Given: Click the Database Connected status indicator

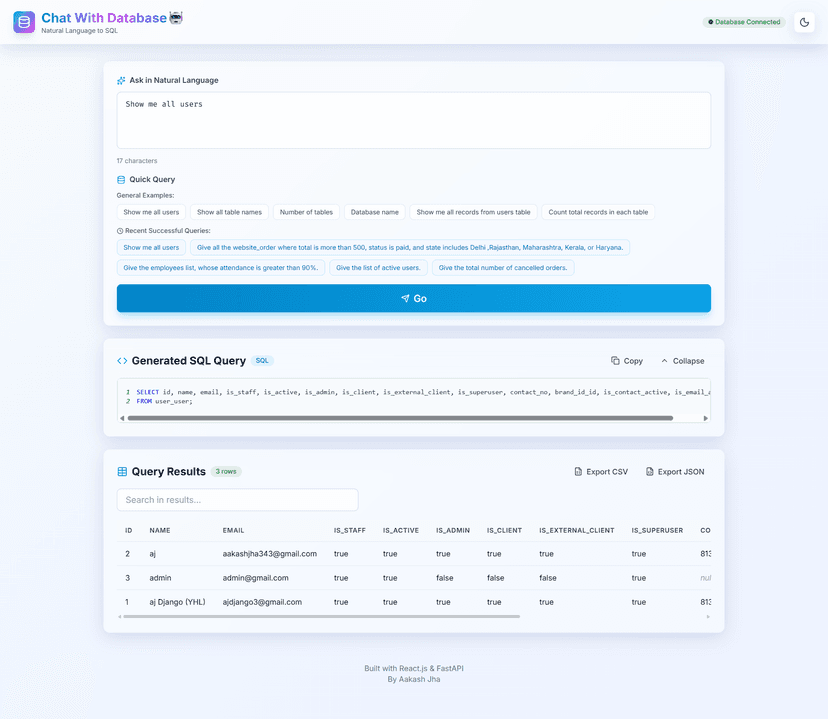Looking at the screenshot, I should click(x=743, y=22).
